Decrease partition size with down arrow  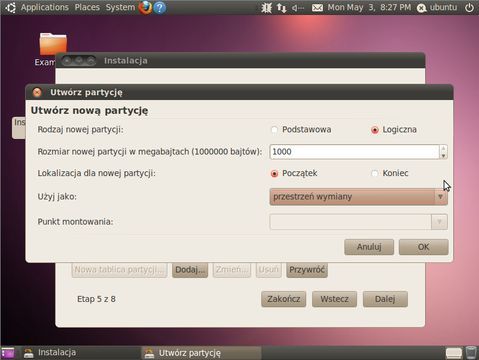click(x=443, y=156)
